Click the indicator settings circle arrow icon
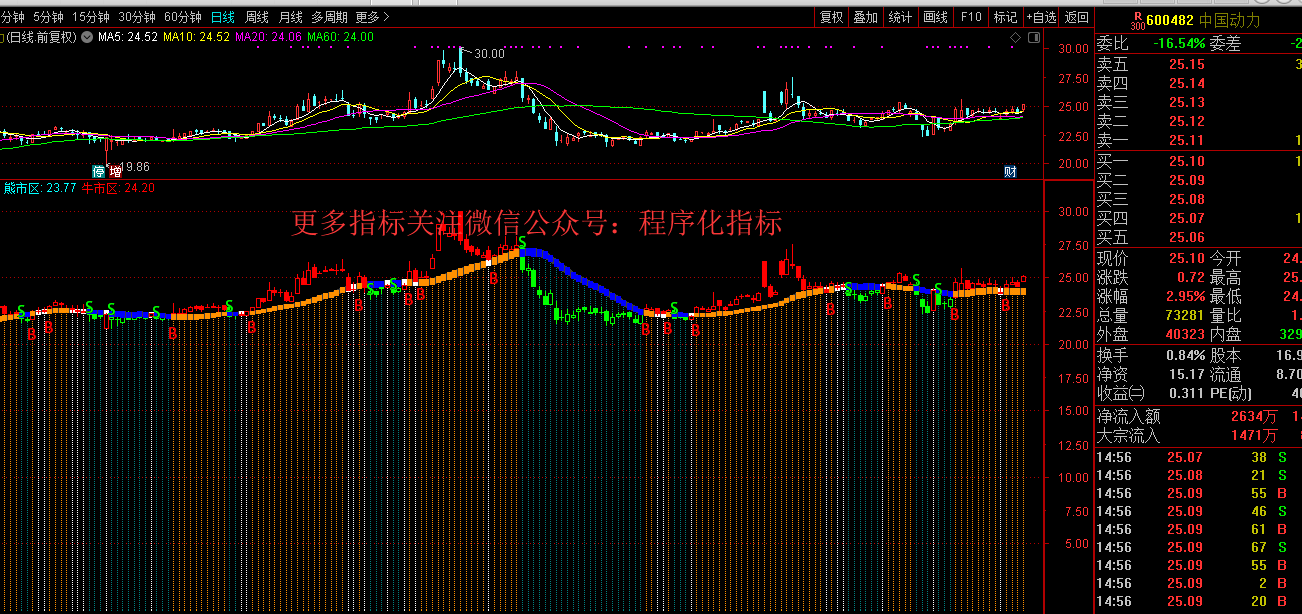This screenshot has height=614, width=1302. [x=86, y=37]
